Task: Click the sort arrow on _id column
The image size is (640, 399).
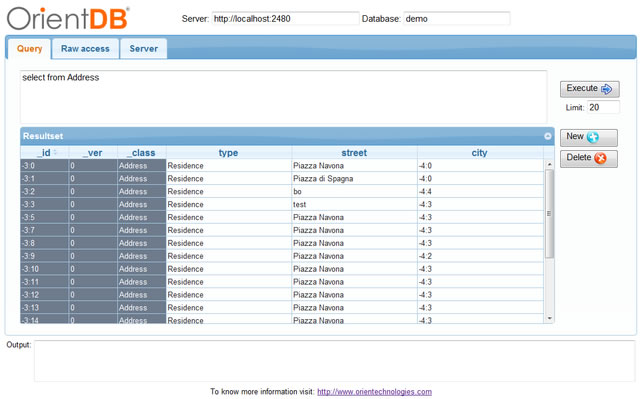Action: [55, 153]
